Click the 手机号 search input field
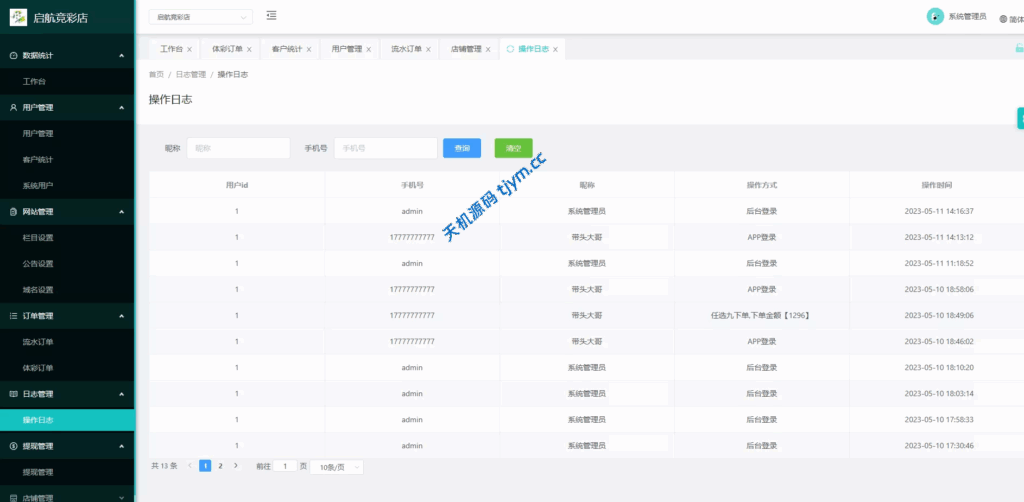 (385, 148)
